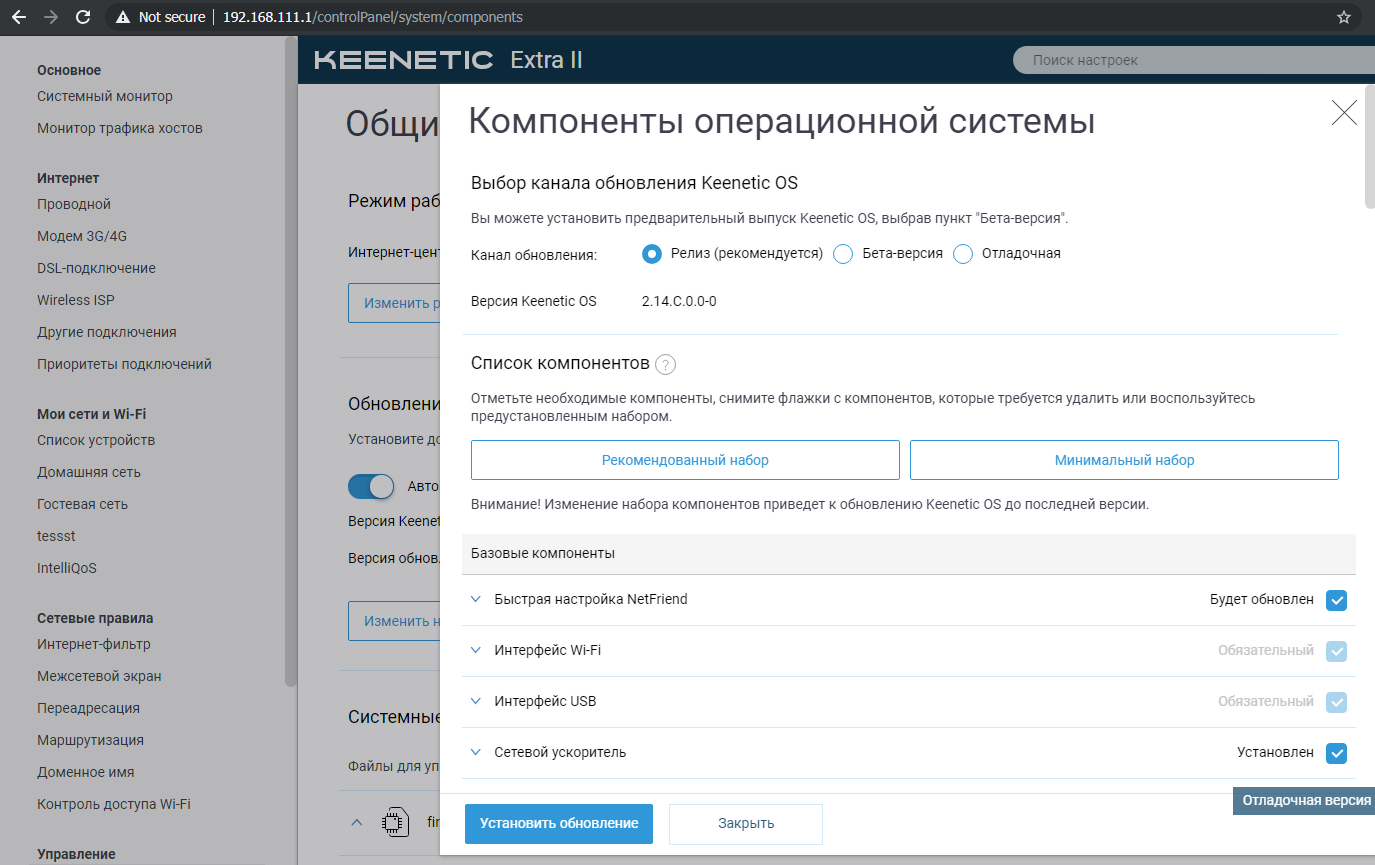Apply the Минимальный набор preset
The image size is (1375, 865).
pos(1124,460)
